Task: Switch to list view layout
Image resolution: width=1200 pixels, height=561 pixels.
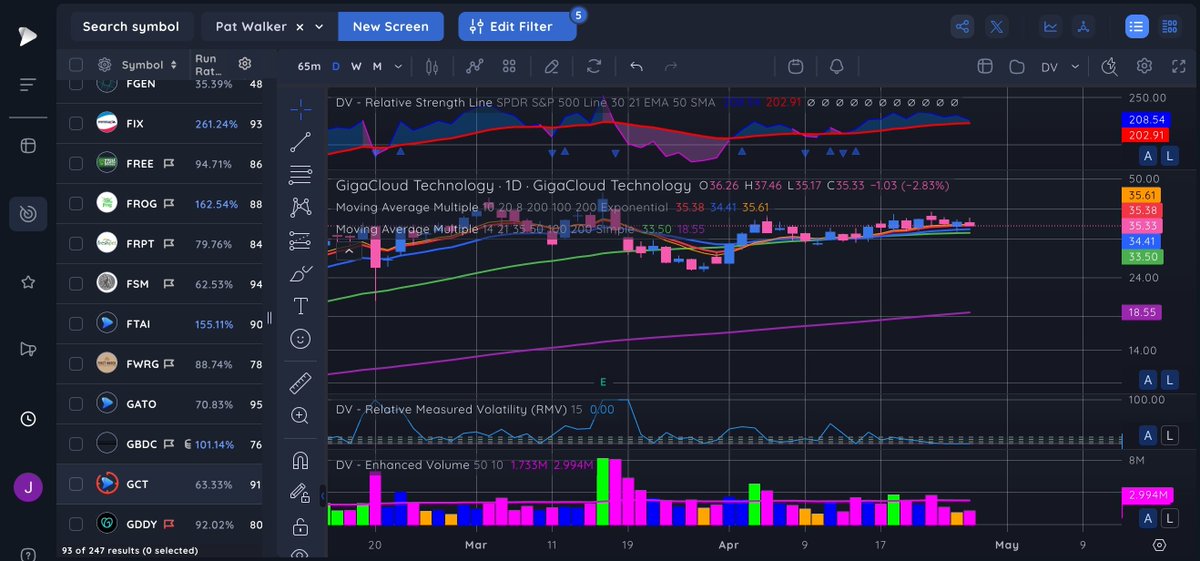Action: (x=1136, y=27)
